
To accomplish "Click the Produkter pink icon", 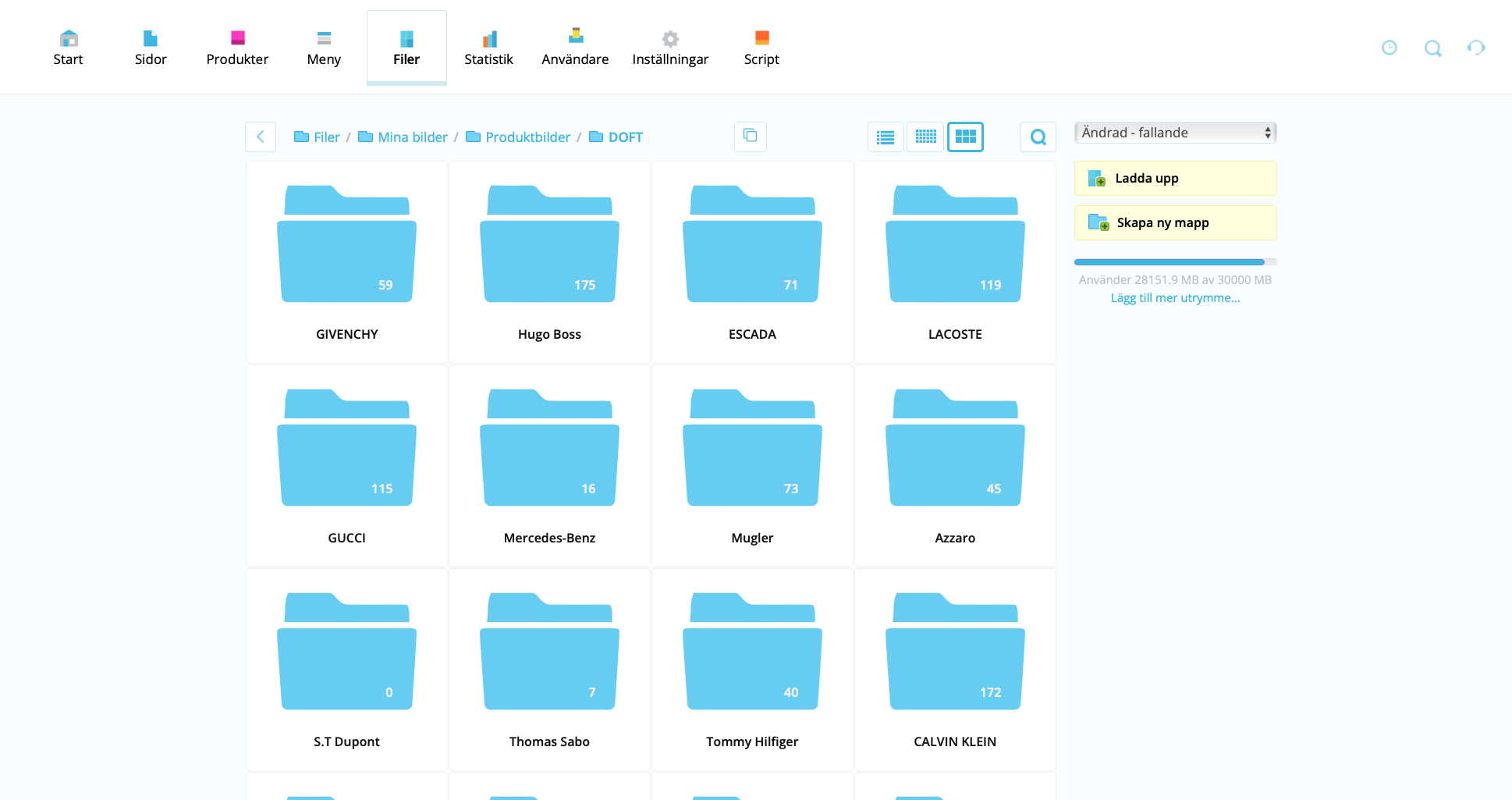I will [x=238, y=37].
